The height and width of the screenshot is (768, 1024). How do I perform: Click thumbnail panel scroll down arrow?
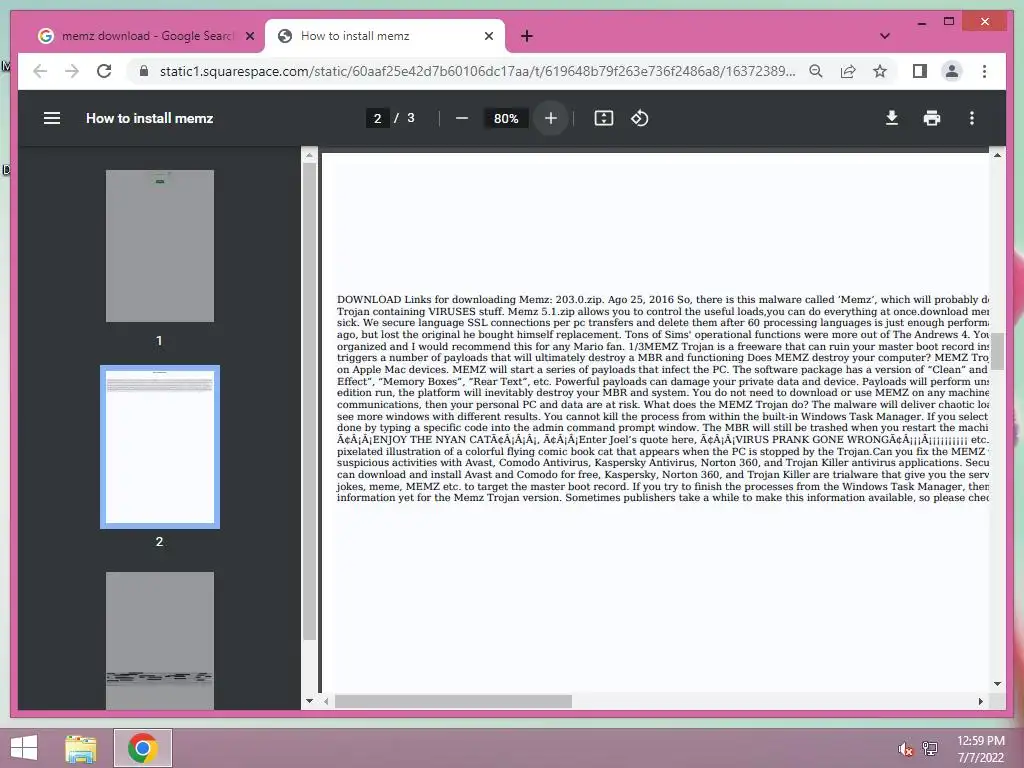point(310,701)
